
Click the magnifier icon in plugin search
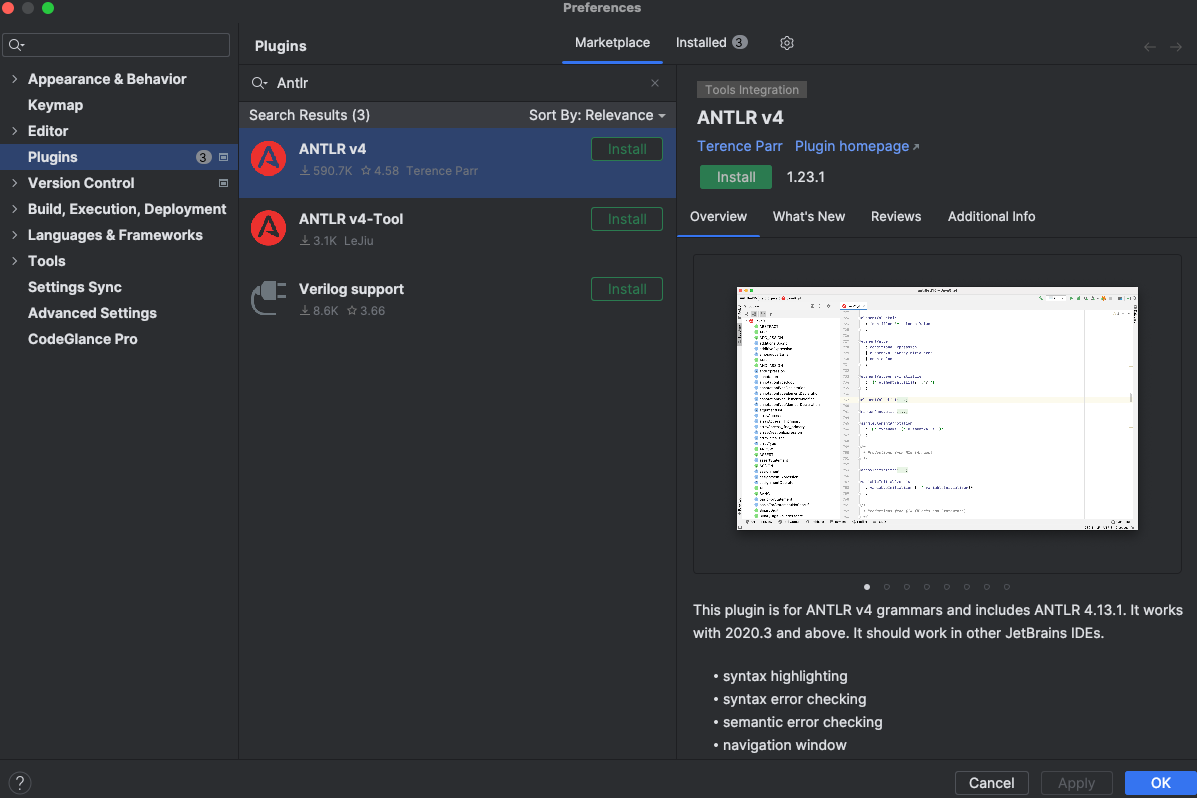259,84
